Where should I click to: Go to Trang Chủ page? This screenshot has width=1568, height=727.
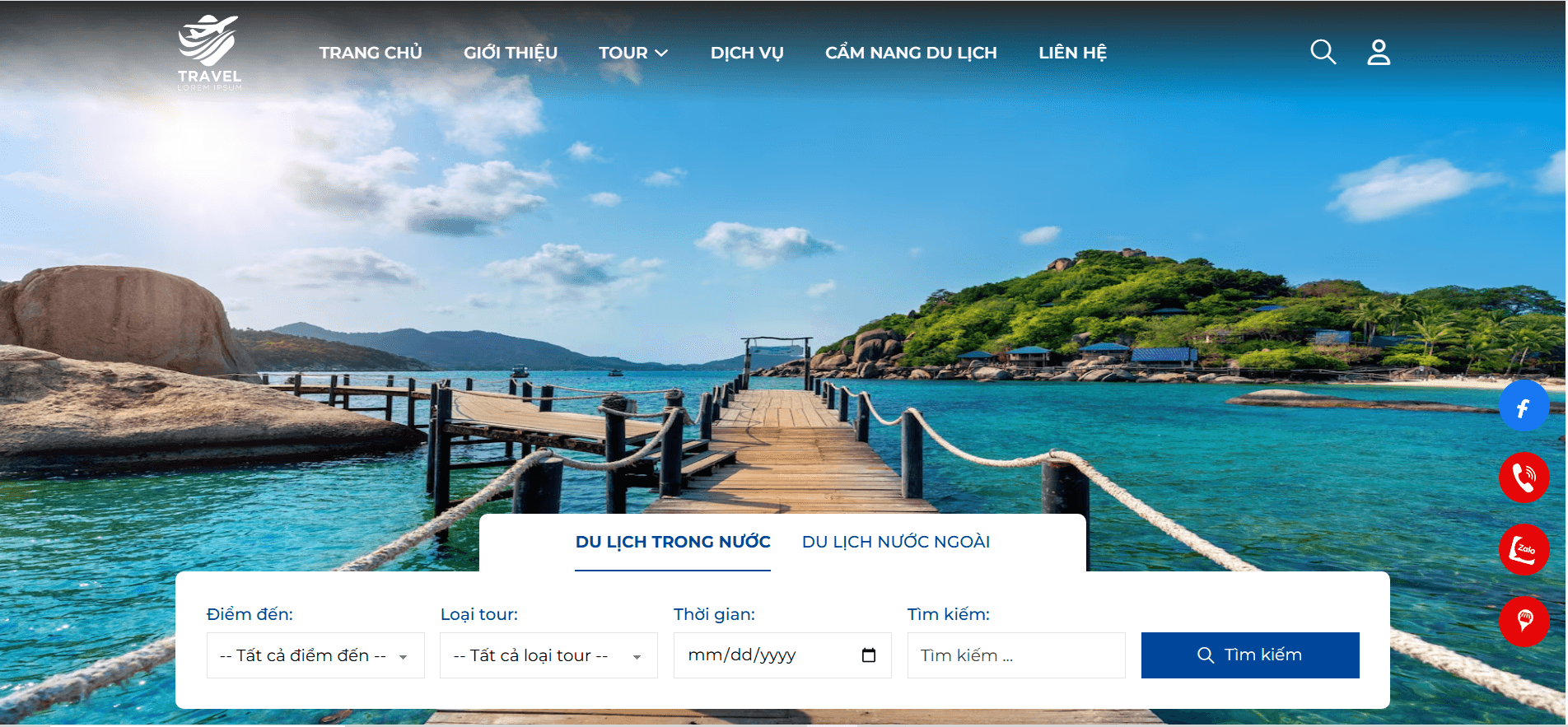point(371,53)
